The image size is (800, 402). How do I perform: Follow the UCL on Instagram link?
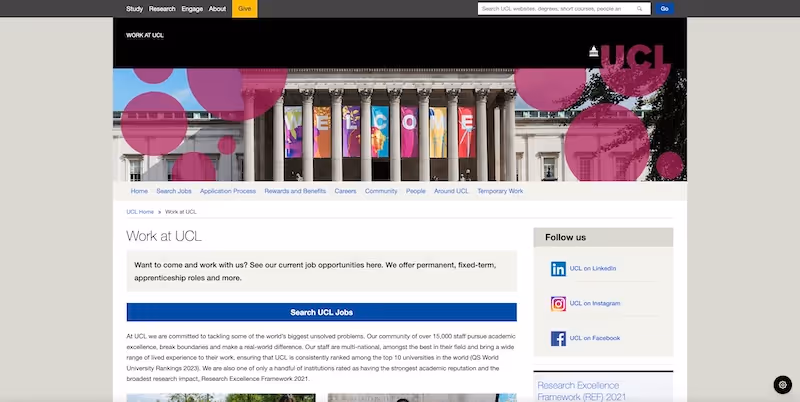[595, 304]
